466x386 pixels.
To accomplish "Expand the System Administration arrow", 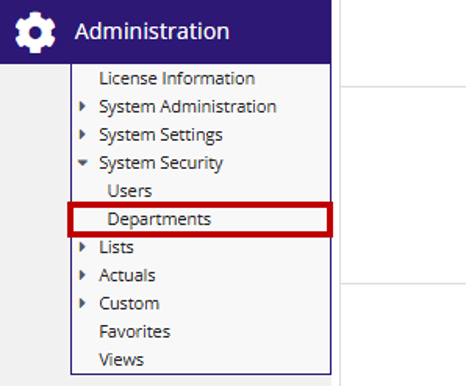I will [x=82, y=107].
